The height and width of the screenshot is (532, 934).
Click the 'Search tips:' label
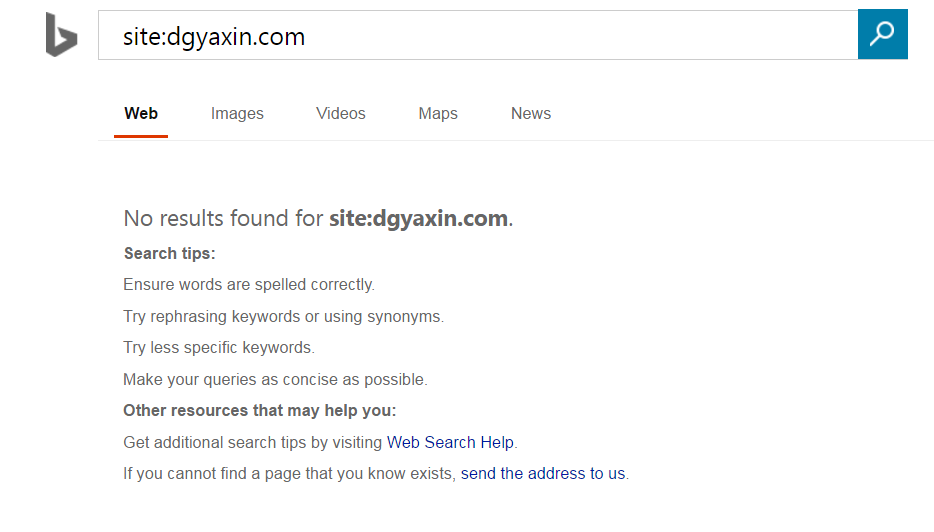click(x=169, y=253)
